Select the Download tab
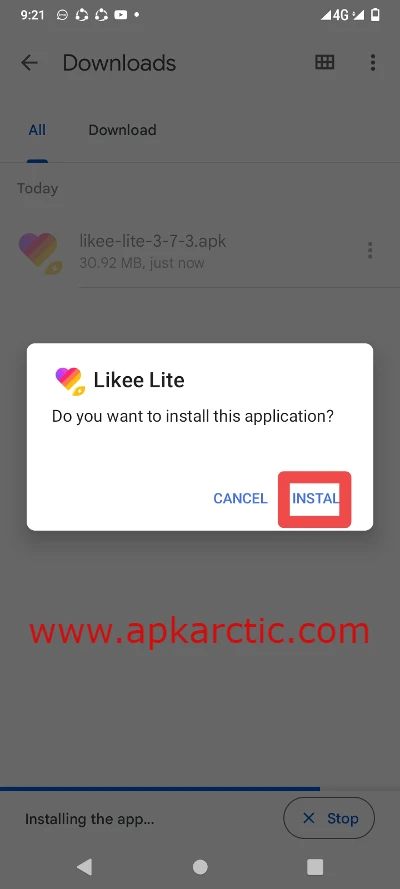The image size is (400, 889). [122, 130]
